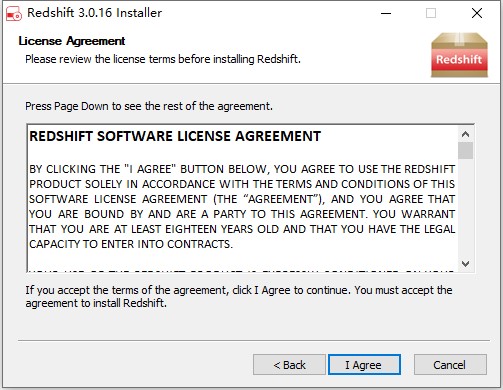Screen dimensions: 503x390
Task: Click the grayed-out maximize window button
Action: pyautogui.click(x=431, y=13)
